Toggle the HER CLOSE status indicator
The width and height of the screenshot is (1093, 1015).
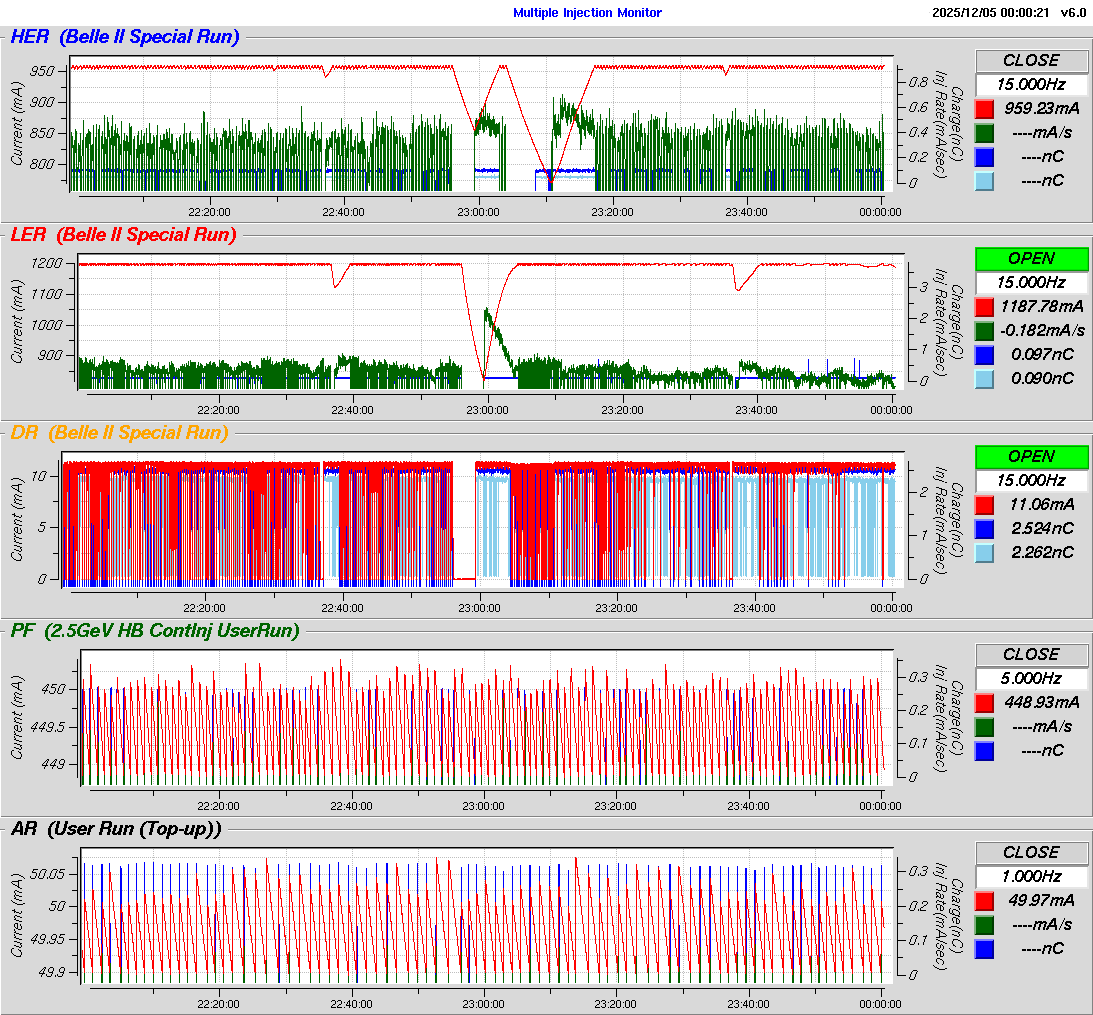click(1031, 61)
